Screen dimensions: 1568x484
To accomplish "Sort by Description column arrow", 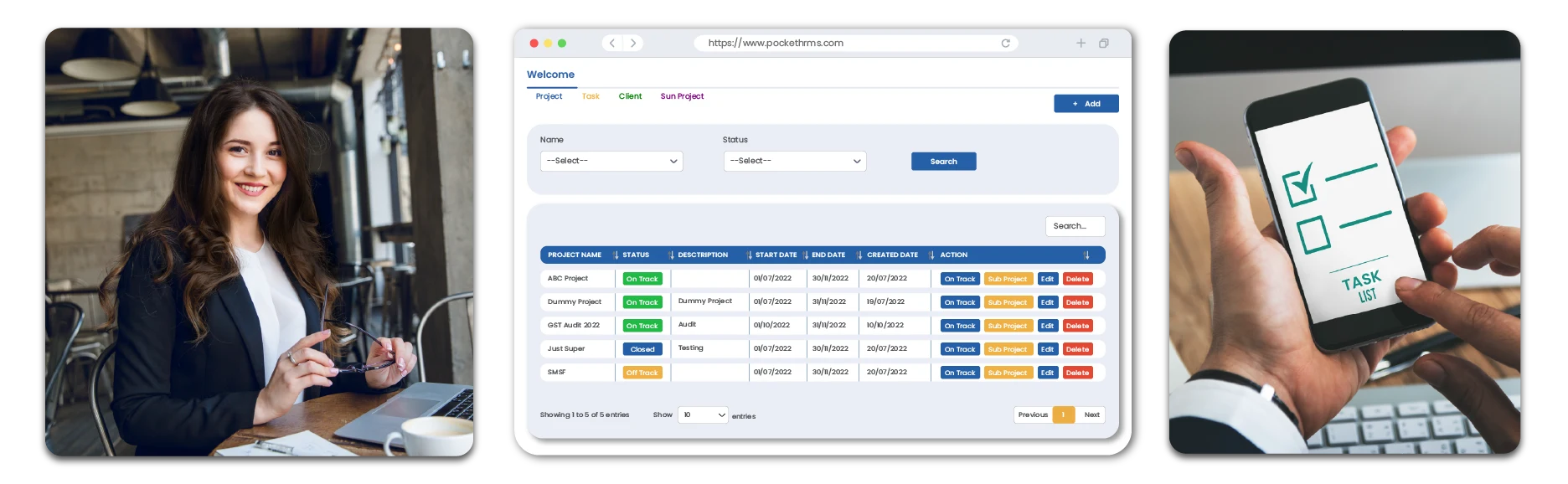I will click(x=749, y=255).
